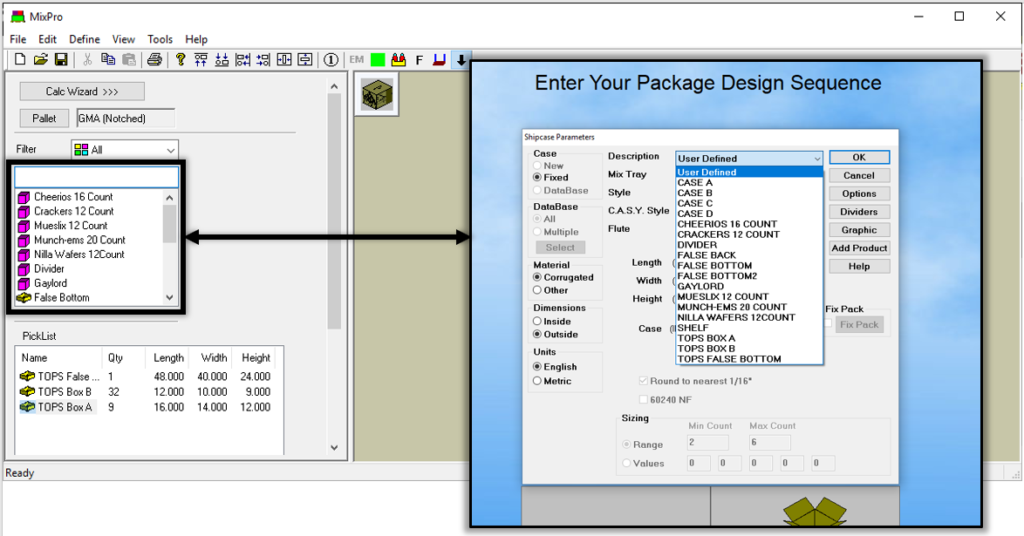Open the Filter dropdown showing All
Screen dimensions: 1024x536
[x=124, y=149]
